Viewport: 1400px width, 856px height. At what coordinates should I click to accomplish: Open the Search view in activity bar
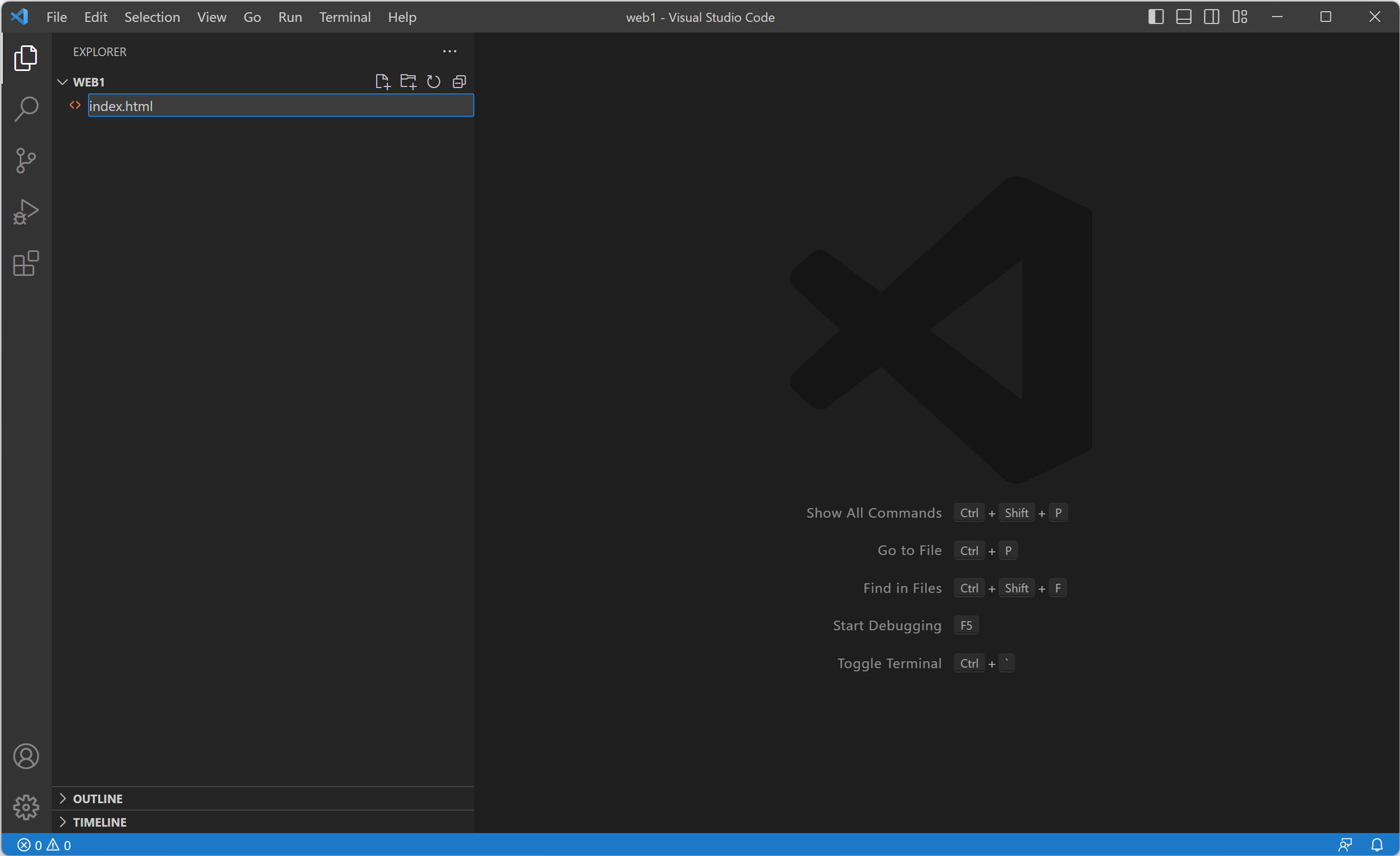[x=26, y=109]
